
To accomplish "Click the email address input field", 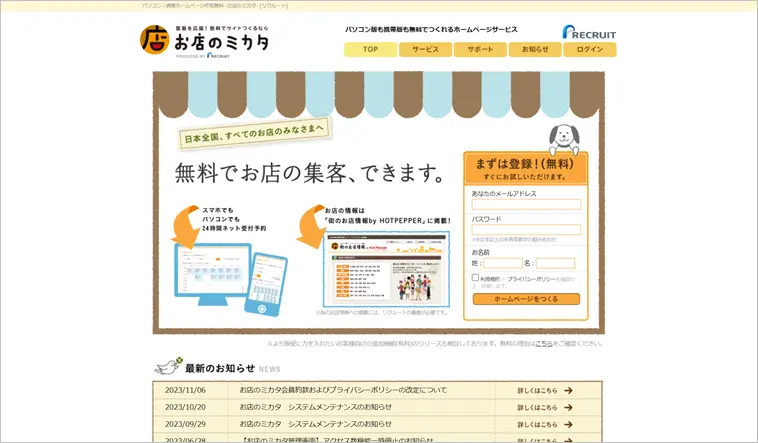I will [526, 204].
